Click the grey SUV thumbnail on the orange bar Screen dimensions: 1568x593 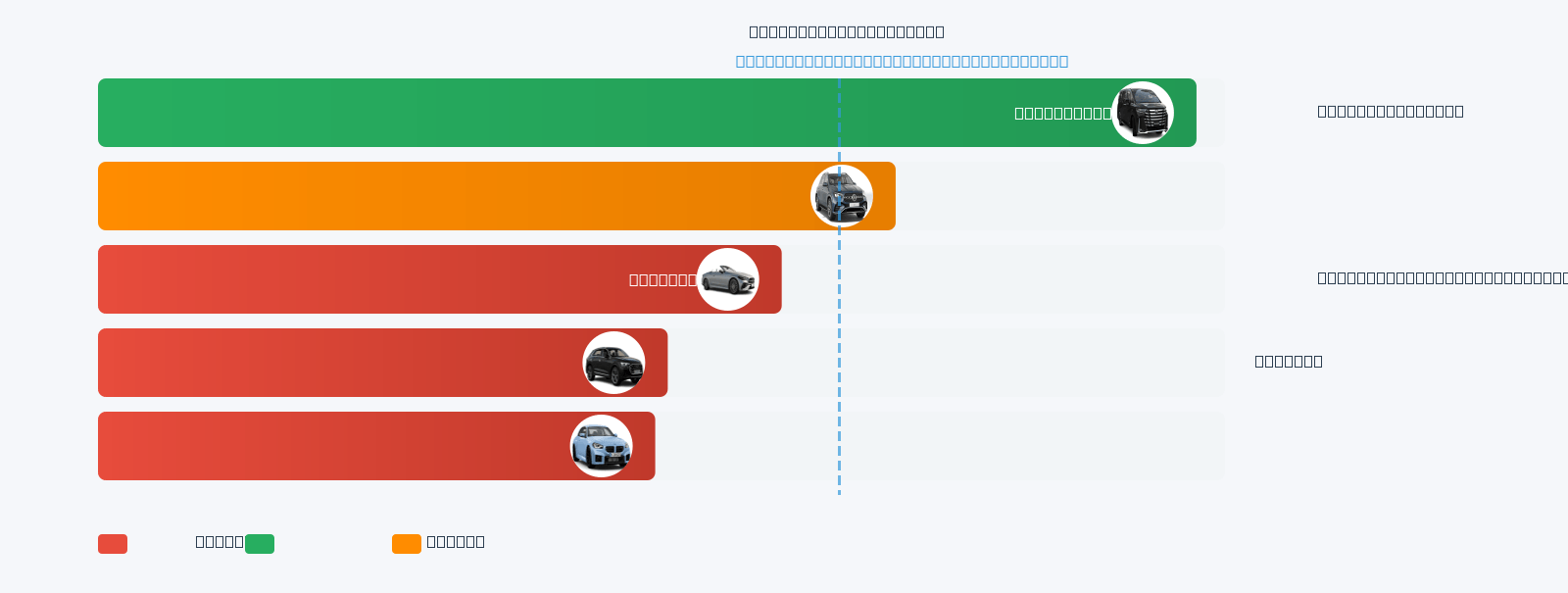842,196
